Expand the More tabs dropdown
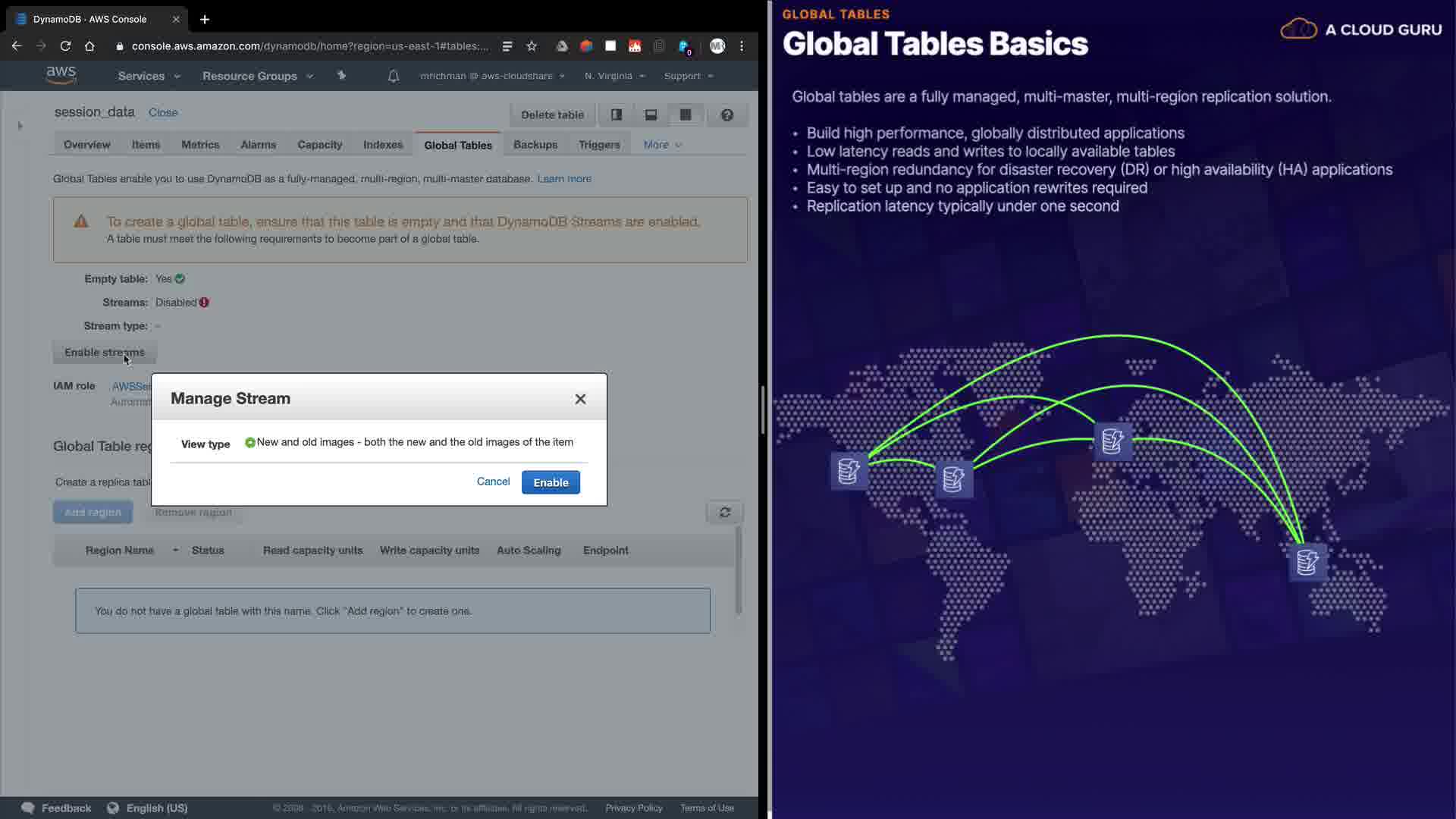Viewport: 1456px width, 819px height. [662, 145]
